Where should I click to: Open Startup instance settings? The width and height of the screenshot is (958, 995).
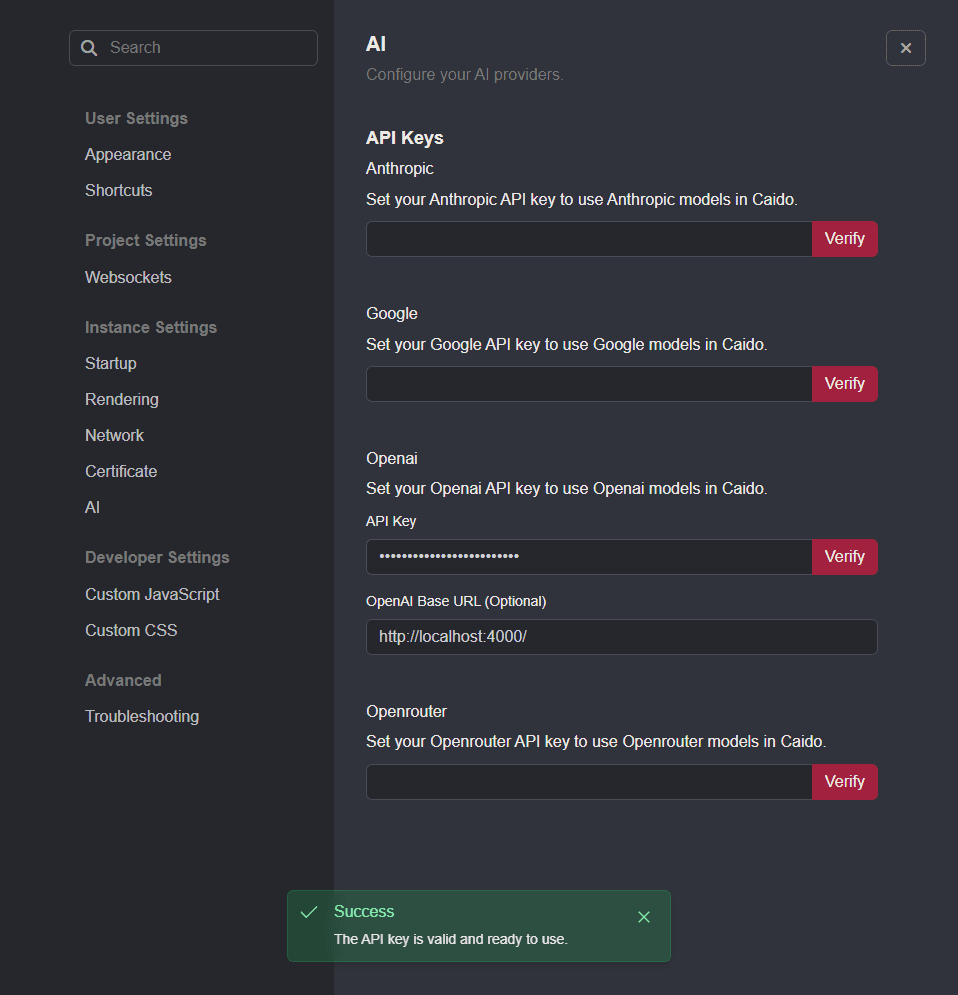[x=110, y=363]
